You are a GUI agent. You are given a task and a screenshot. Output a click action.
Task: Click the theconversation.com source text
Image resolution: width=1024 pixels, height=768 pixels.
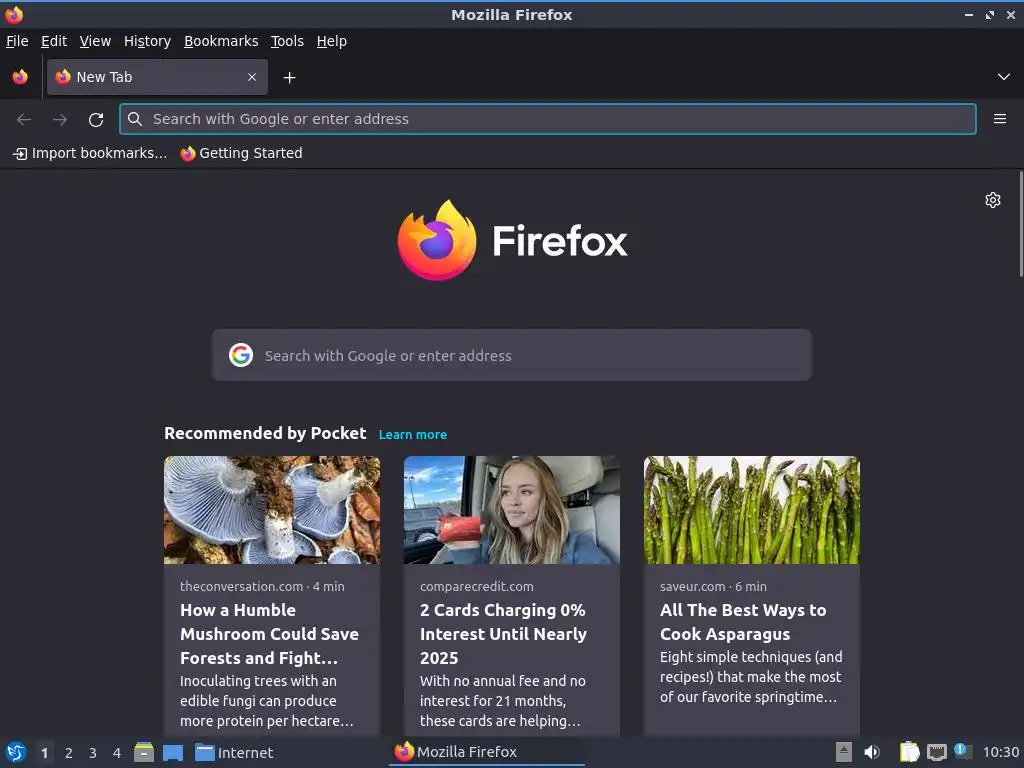[x=242, y=586]
